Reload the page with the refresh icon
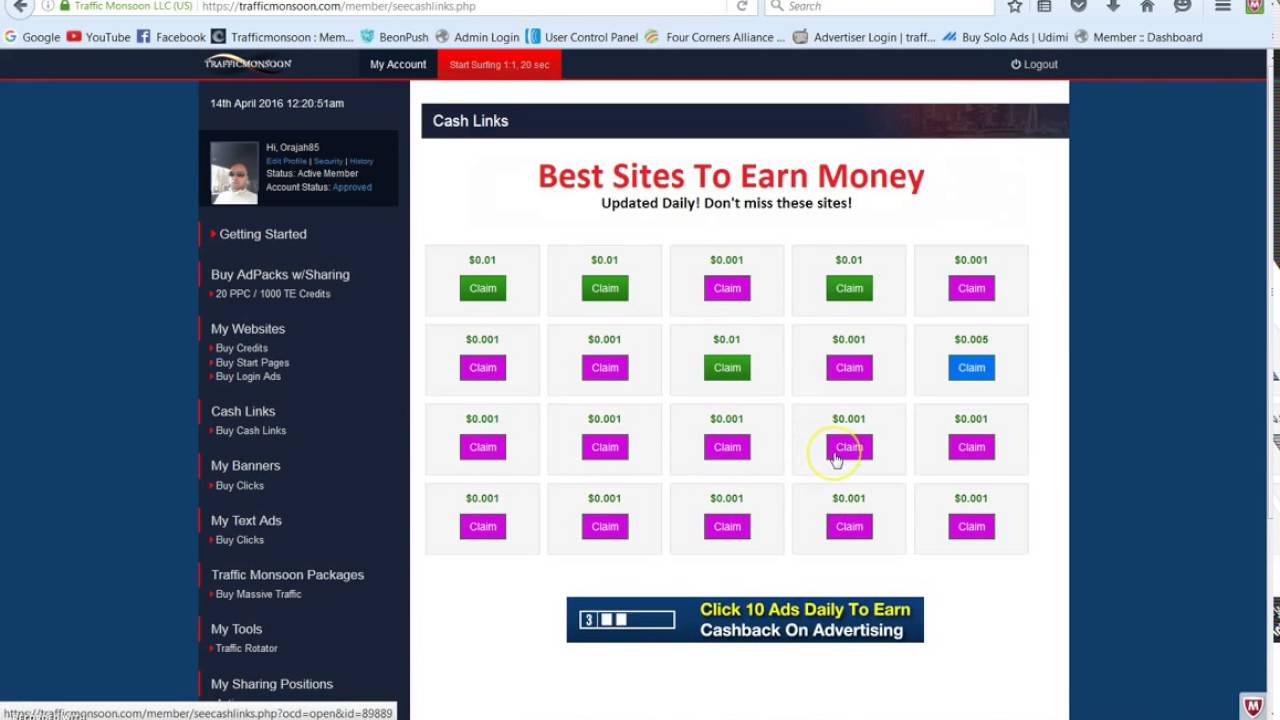 [x=742, y=6]
